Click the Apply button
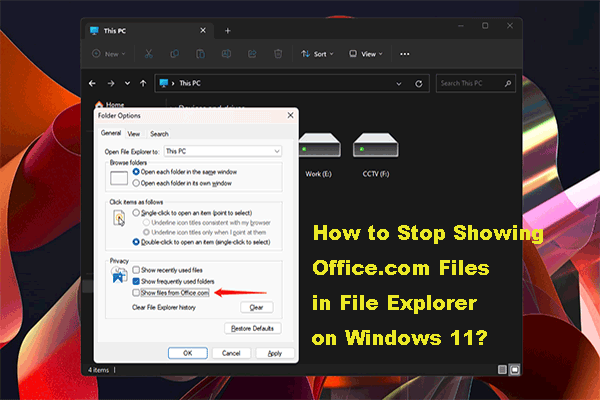Screen dimensions: 600x400 tap(275, 353)
